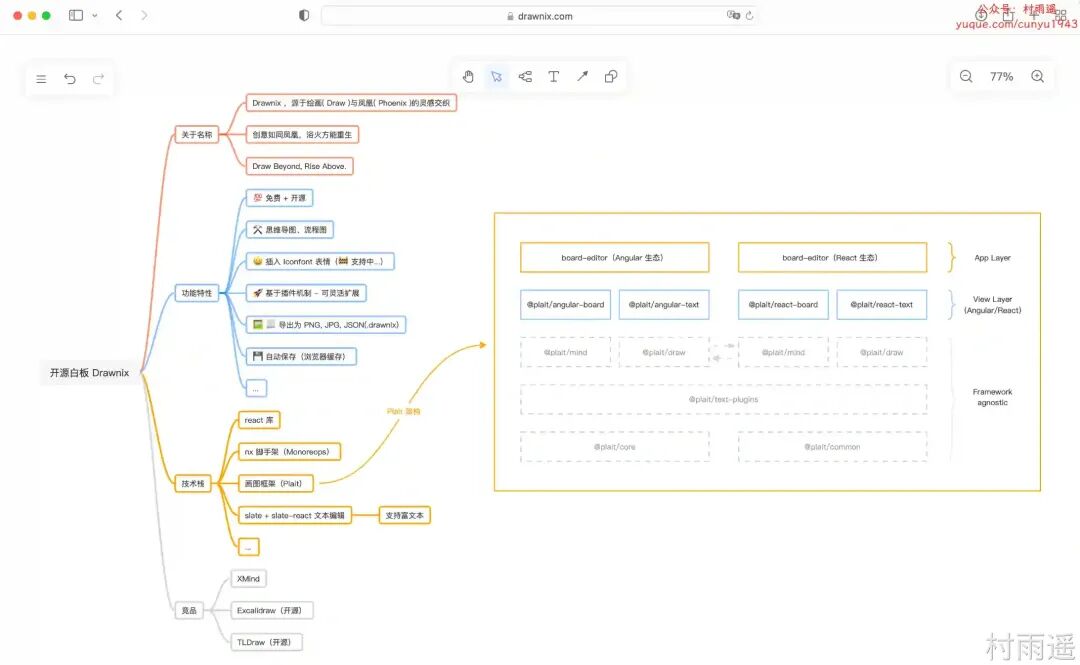The height and width of the screenshot is (665, 1080).
Task: Select the @plait/react-board box
Action: 783,305
